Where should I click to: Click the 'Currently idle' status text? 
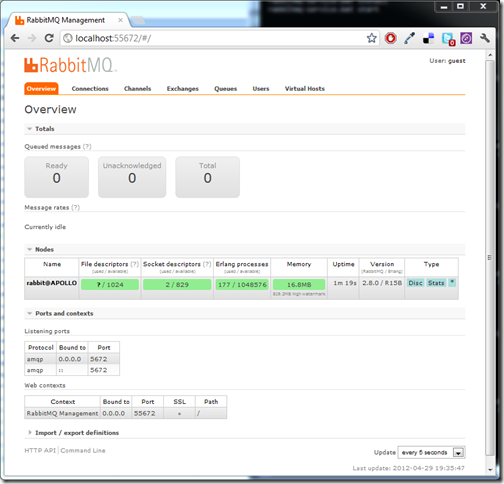[x=45, y=227]
